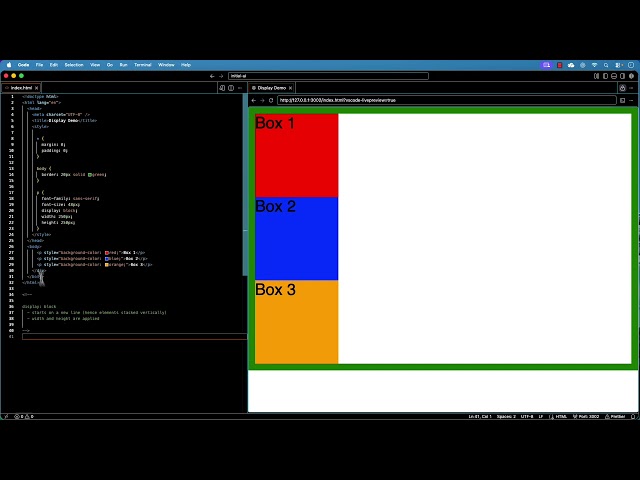Open the Help menu
This screenshot has height=480, width=640.
tap(186, 65)
